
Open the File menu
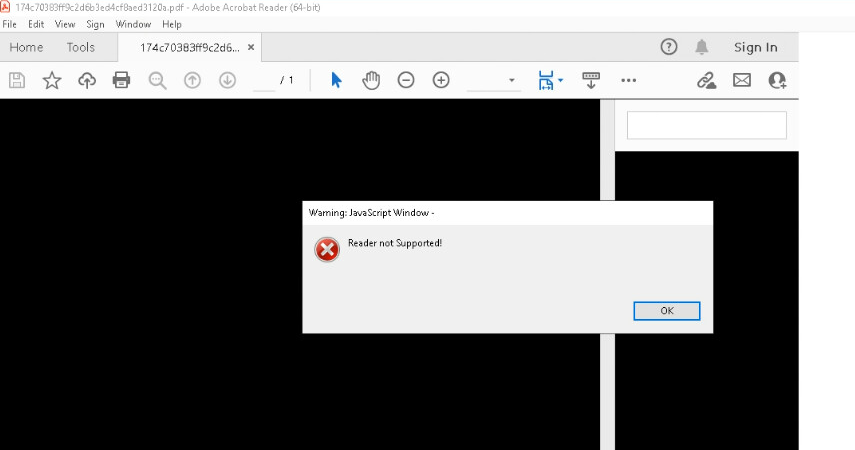(10, 24)
